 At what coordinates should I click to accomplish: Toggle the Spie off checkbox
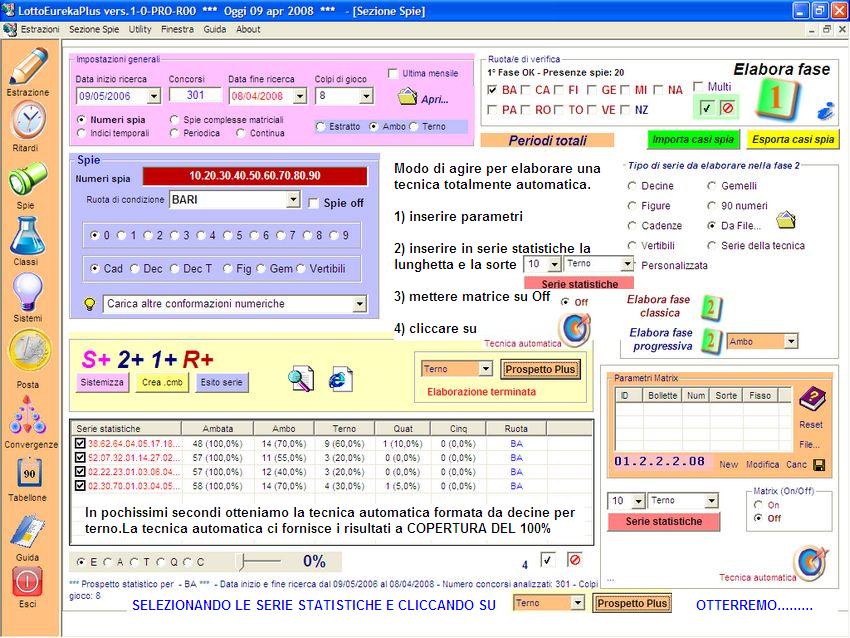(313, 203)
